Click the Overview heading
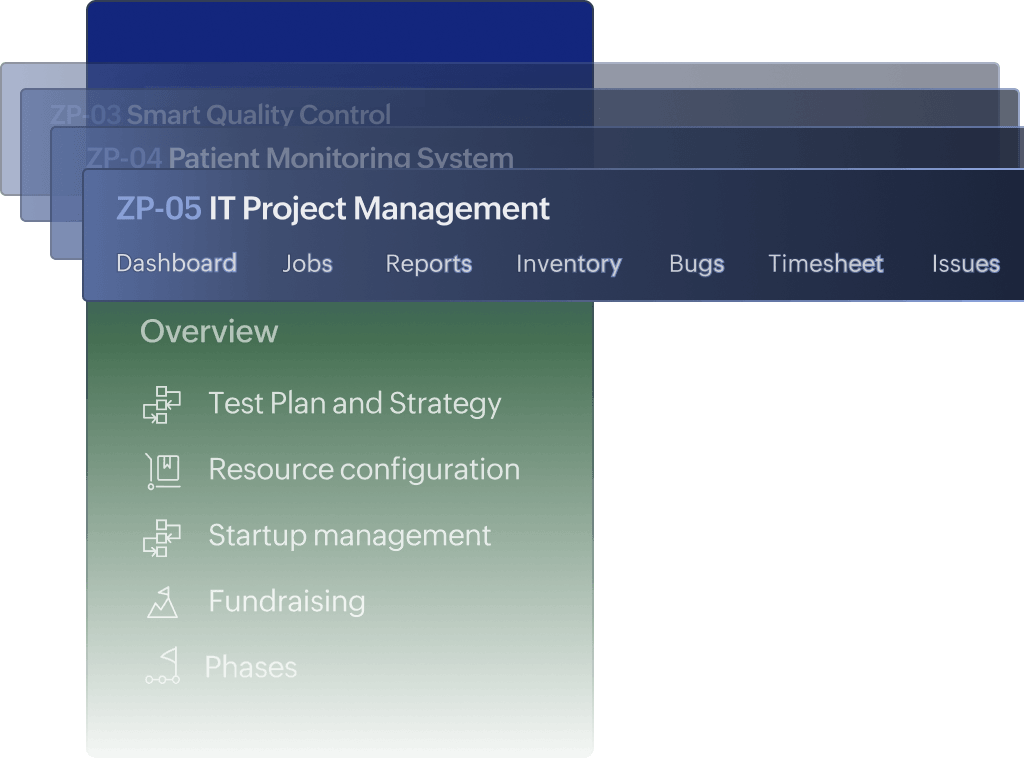Viewport: 1024px width, 776px height. click(x=209, y=332)
